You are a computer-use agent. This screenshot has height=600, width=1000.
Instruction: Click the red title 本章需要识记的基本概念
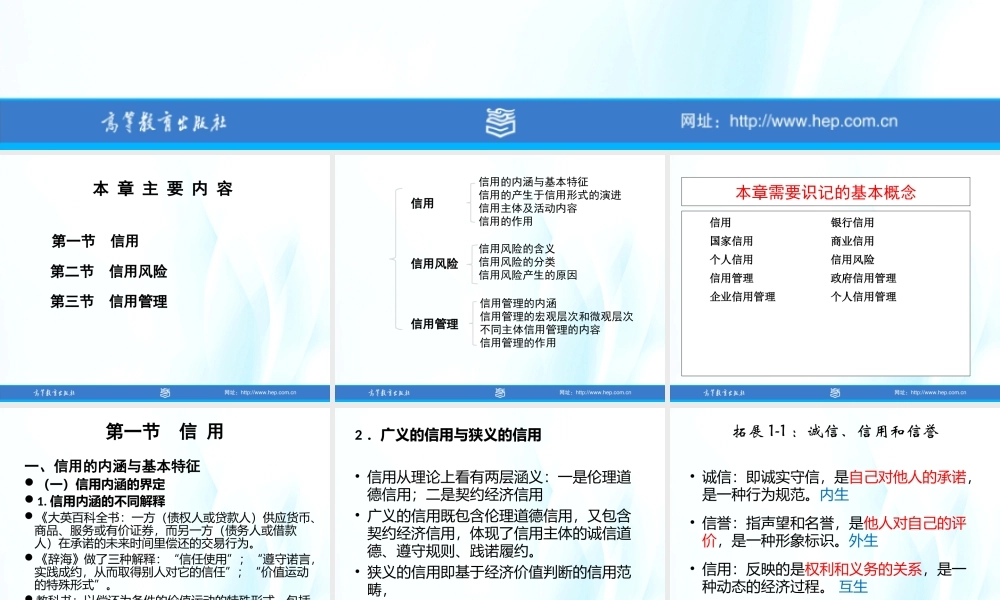point(824,191)
